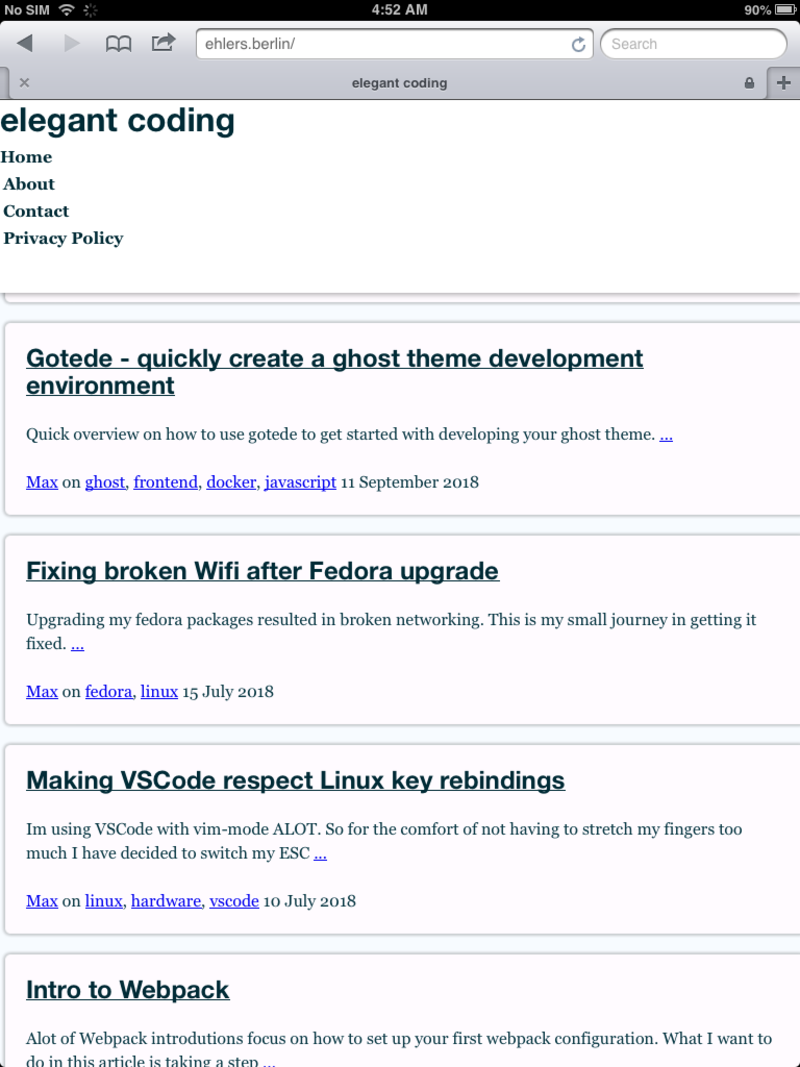The image size is (800, 1067).
Task: Tap the share arrow icon
Action: click(x=163, y=43)
